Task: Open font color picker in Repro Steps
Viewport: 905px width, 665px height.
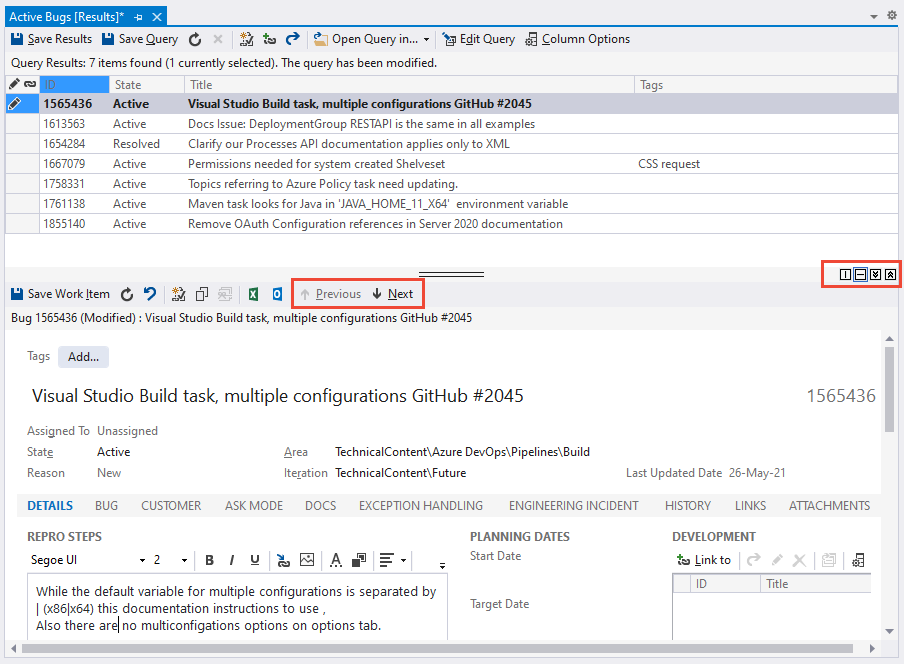Action: 335,561
